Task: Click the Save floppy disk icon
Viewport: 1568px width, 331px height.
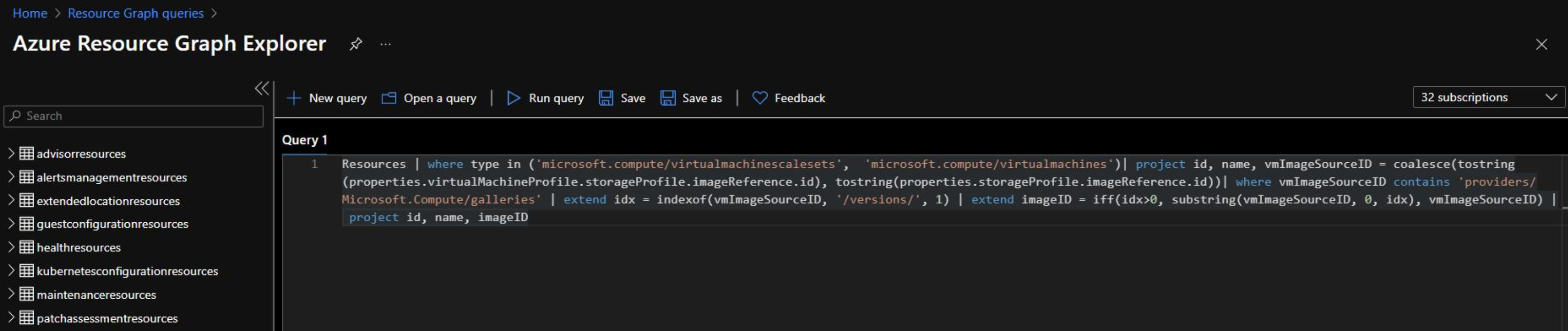Action: (606, 98)
